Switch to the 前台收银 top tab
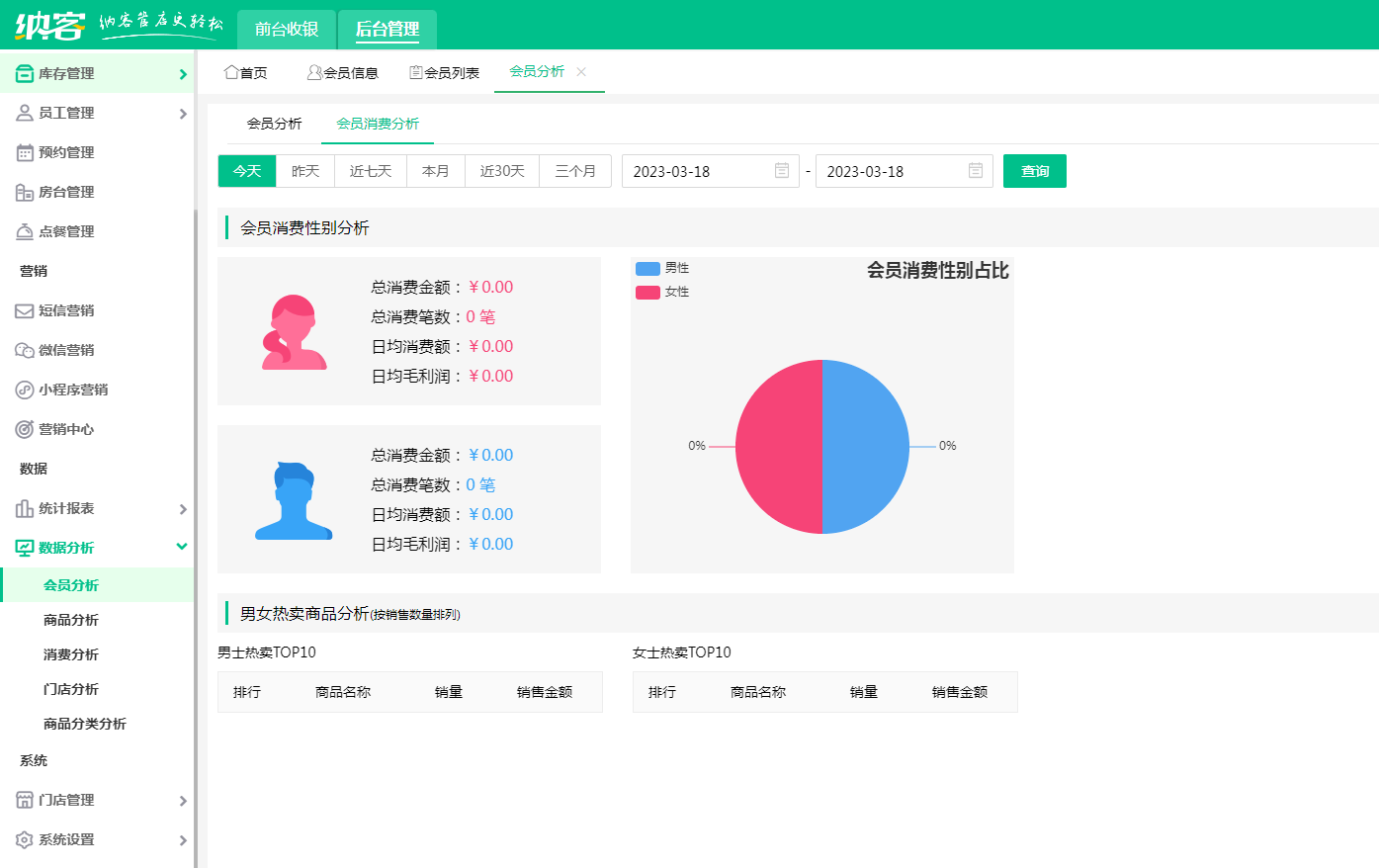 (287, 29)
